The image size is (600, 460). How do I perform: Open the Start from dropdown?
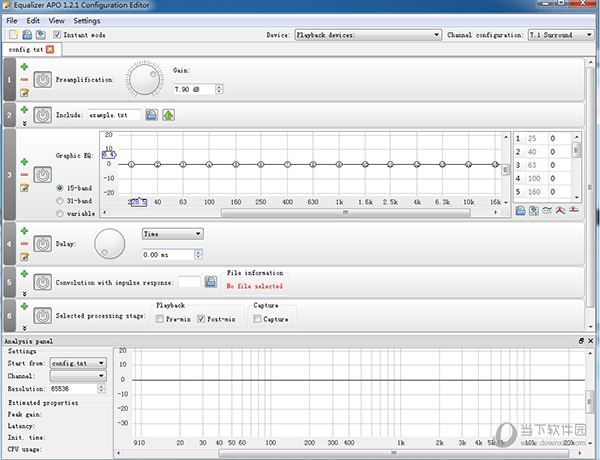[x=78, y=363]
